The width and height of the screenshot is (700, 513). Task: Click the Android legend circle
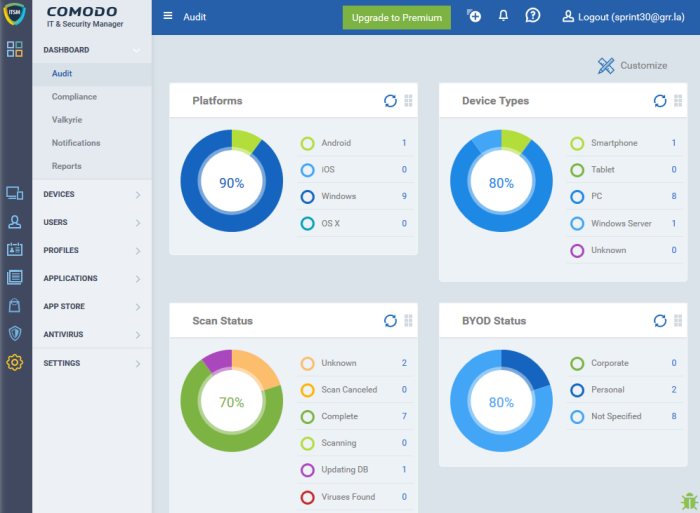point(308,143)
